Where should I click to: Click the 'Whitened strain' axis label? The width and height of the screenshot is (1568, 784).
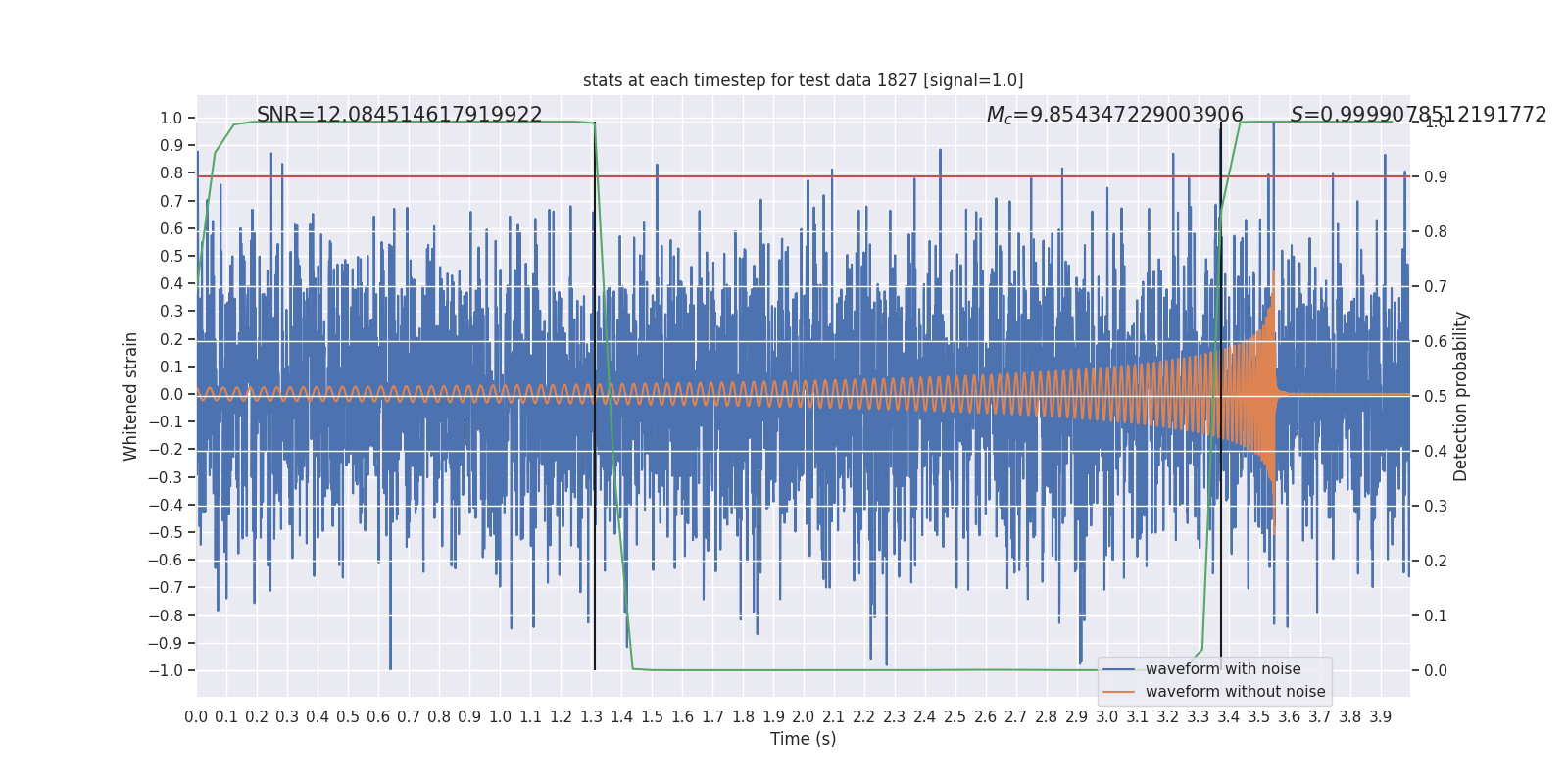131,396
